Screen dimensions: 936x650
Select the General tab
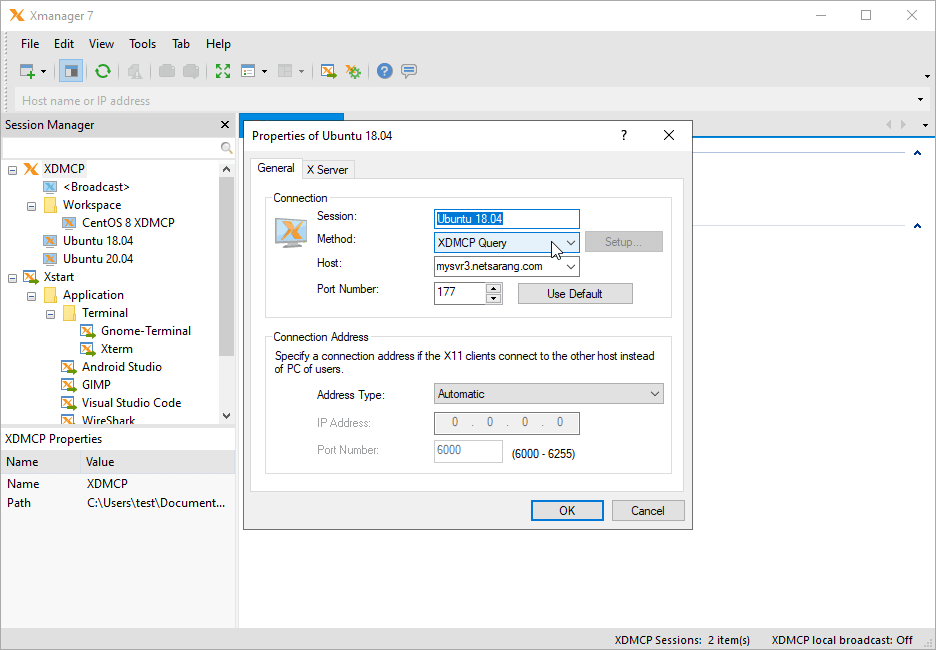276,168
